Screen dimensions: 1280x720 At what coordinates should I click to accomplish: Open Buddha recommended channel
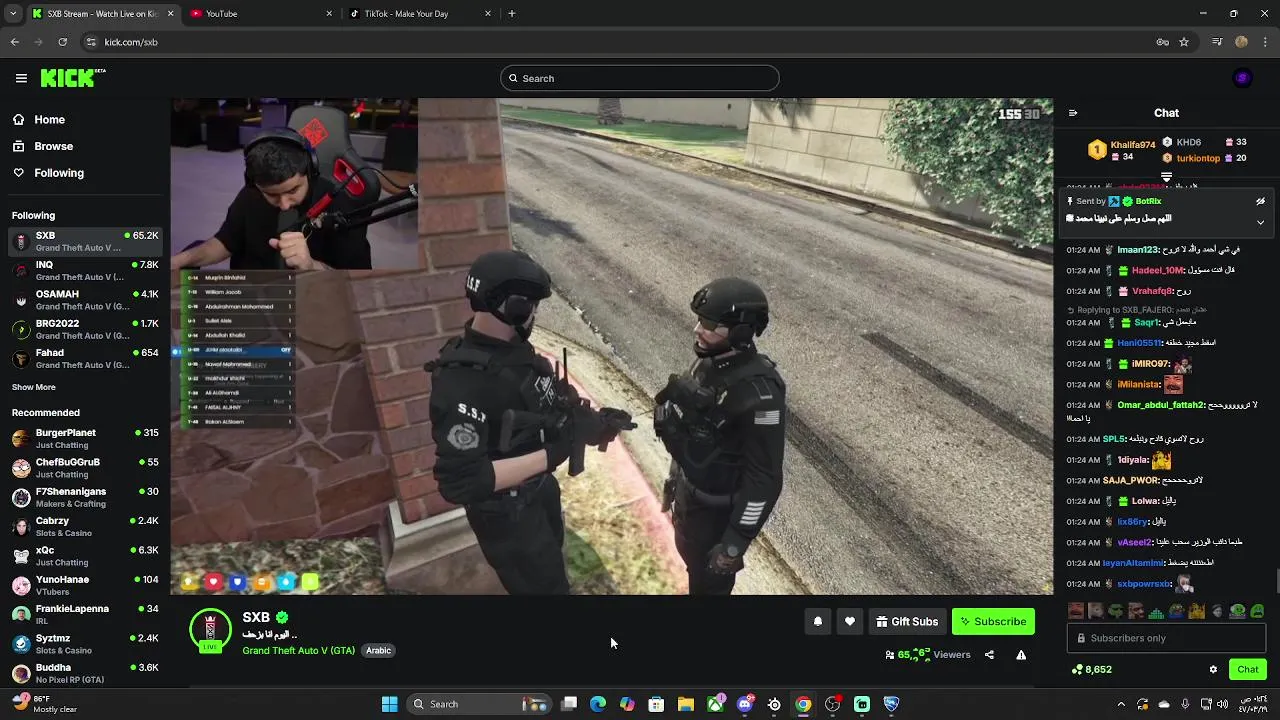pyautogui.click(x=85, y=673)
